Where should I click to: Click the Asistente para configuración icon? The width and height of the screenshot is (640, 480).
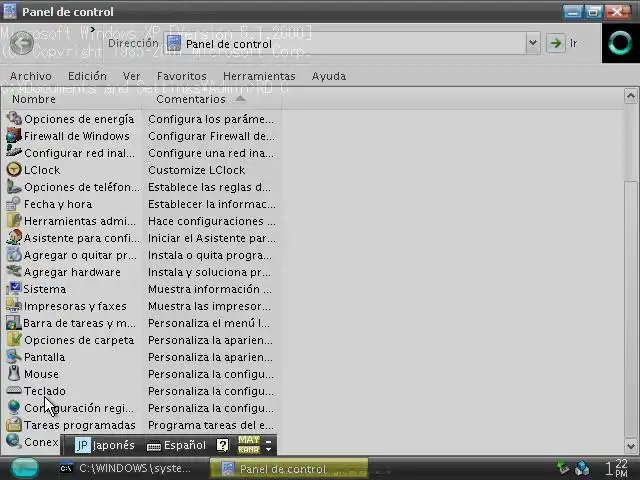[x=14, y=238]
